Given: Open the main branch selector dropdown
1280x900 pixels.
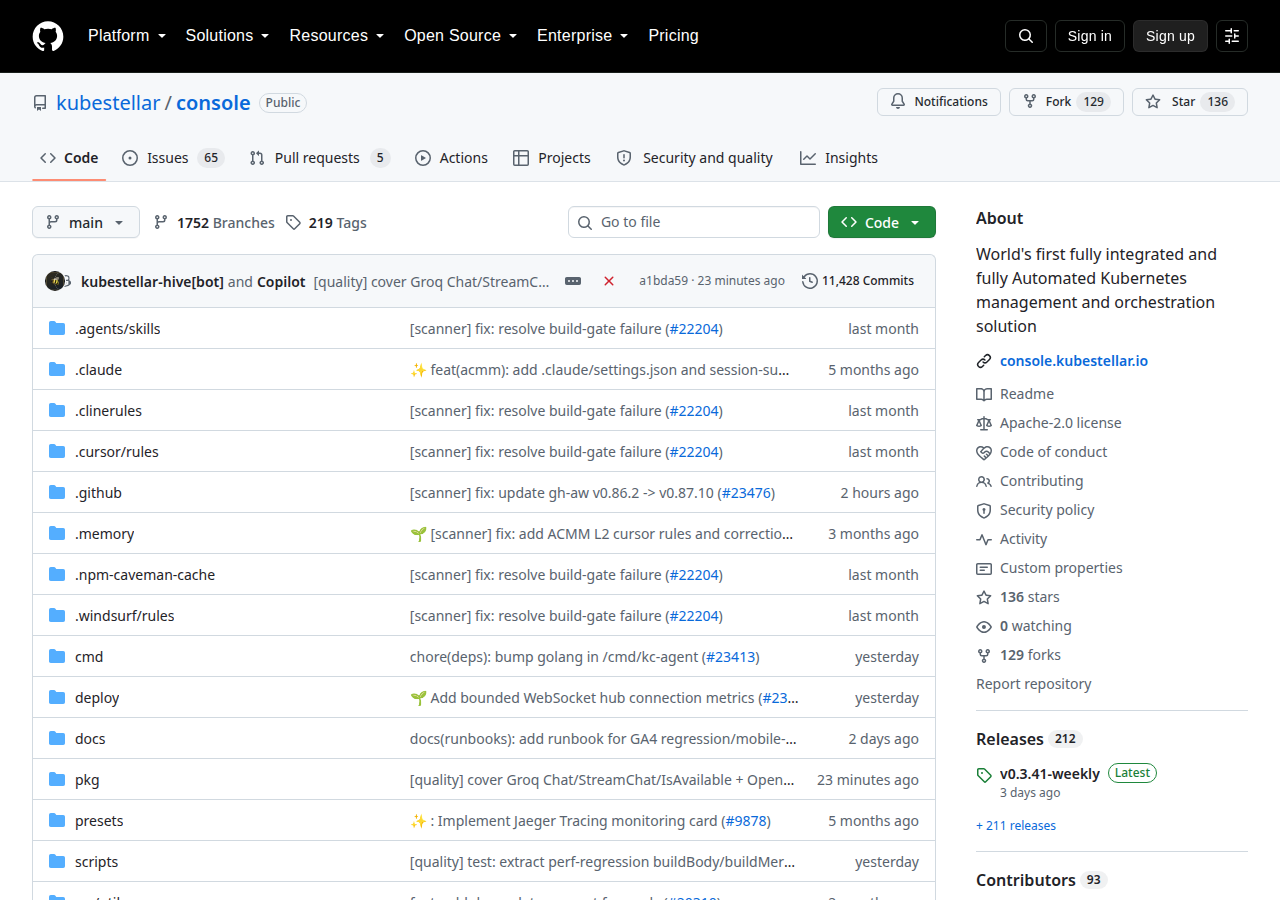Looking at the screenshot, I should pos(86,222).
